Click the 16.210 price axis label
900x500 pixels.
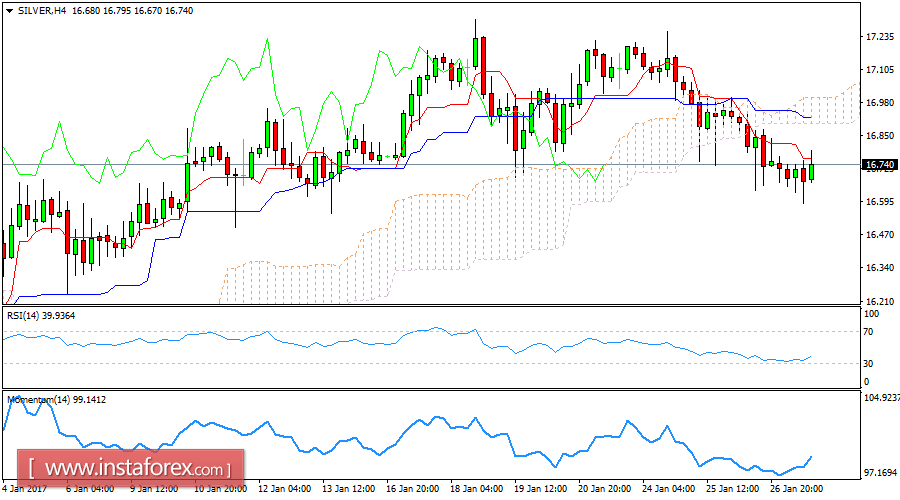click(880, 301)
